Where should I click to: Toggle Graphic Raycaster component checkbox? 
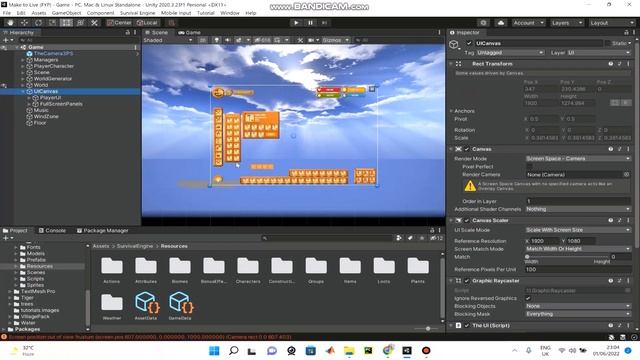(467, 281)
